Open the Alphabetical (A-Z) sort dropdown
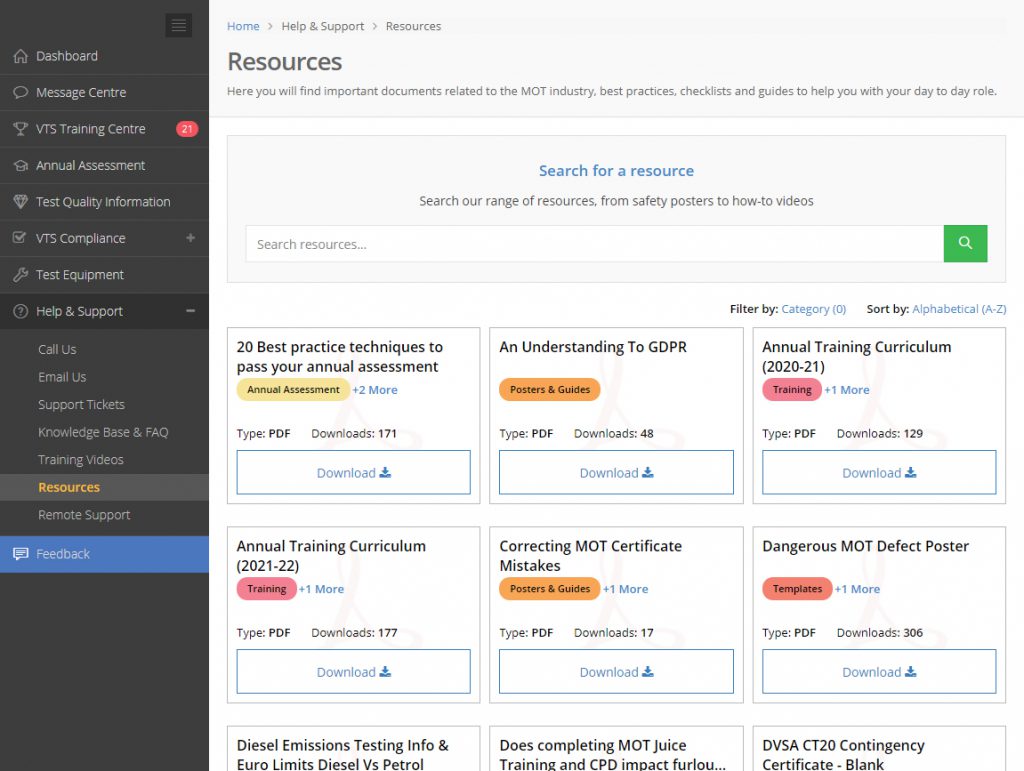1024x771 pixels. coord(959,309)
